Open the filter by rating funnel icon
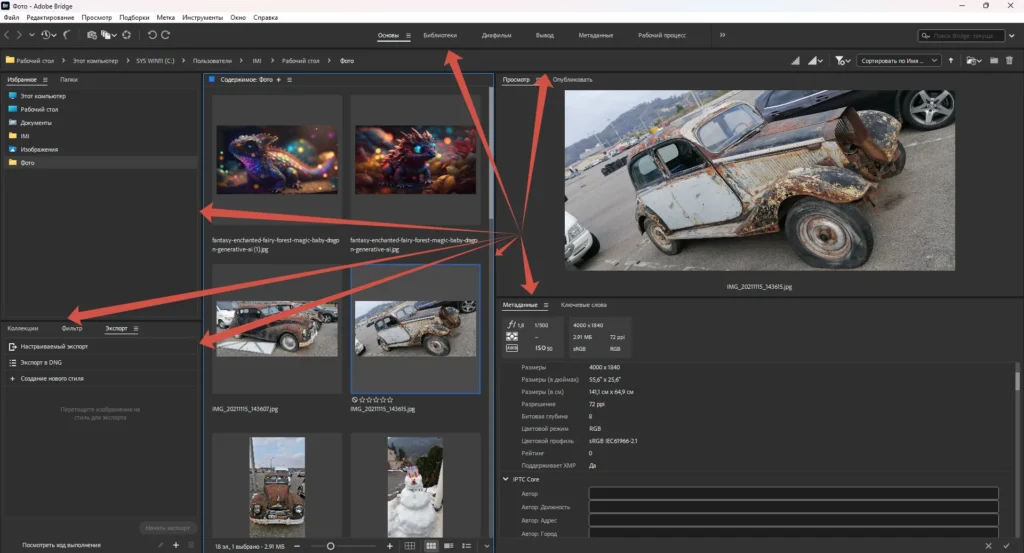This screenshot has width=1024, height=553. pos(840,61)
